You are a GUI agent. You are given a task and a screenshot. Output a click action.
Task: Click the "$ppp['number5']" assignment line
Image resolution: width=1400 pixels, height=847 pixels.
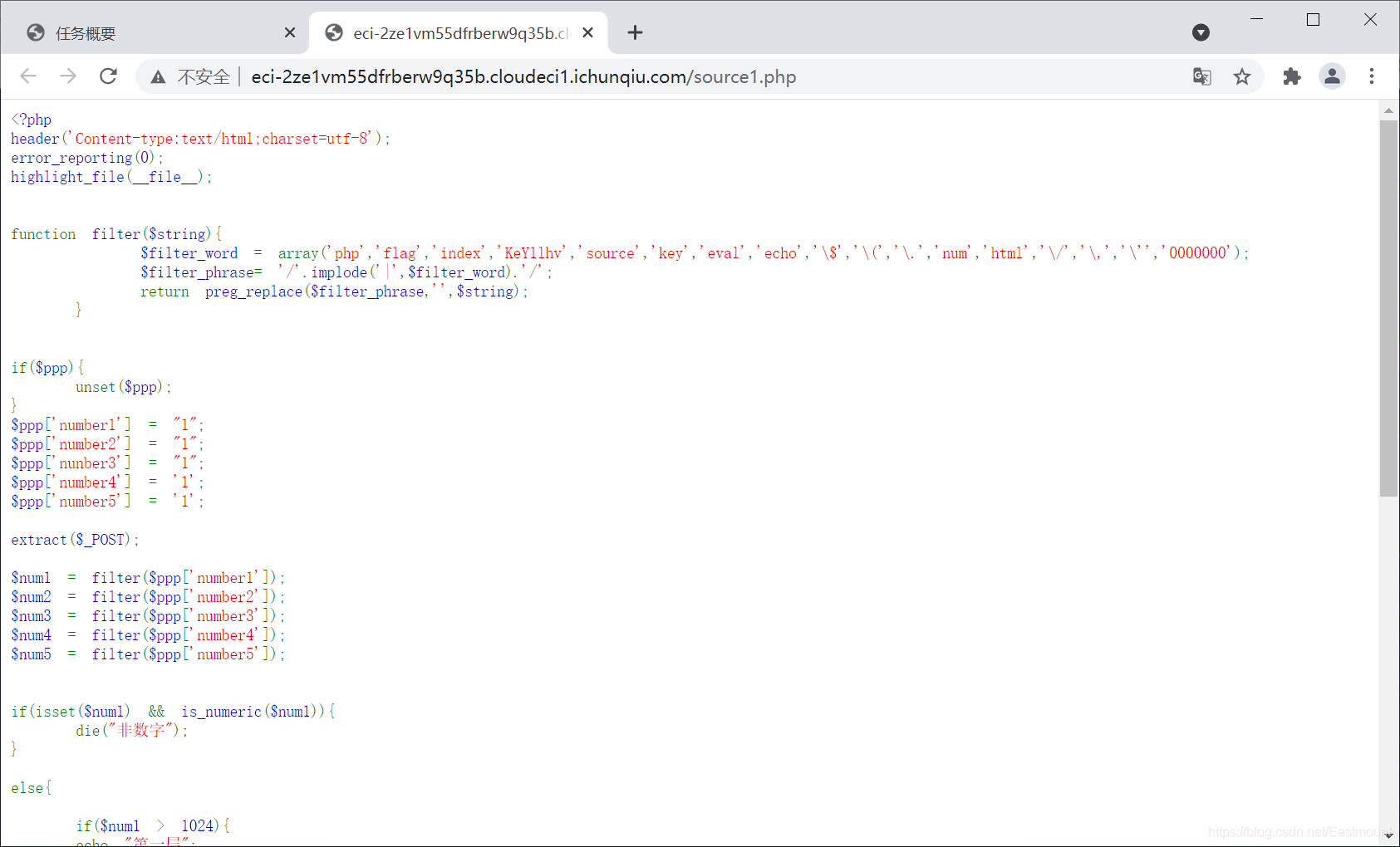click(x=107, y=502)
